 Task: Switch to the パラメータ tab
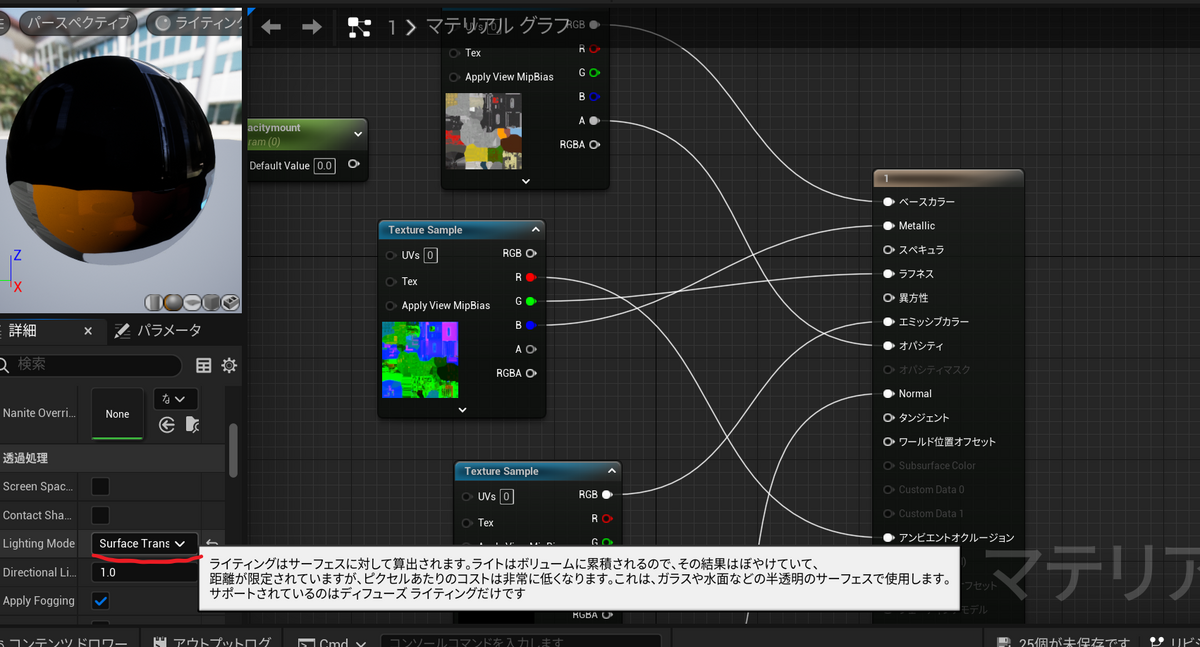point(158,330)
